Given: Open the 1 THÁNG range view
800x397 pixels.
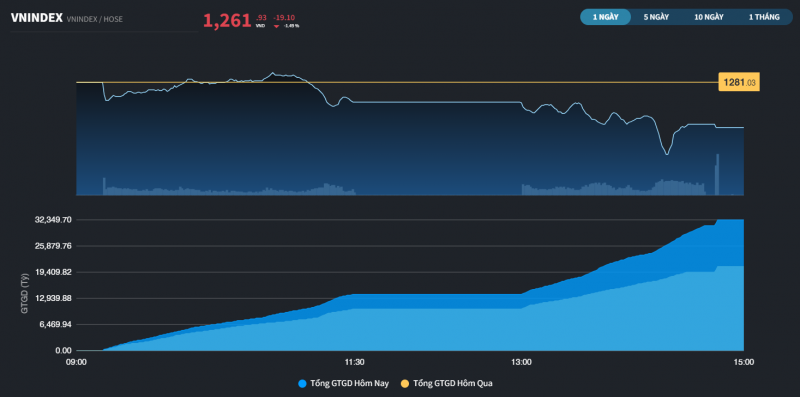Looking at the screenshot, I should coord(764,17).
